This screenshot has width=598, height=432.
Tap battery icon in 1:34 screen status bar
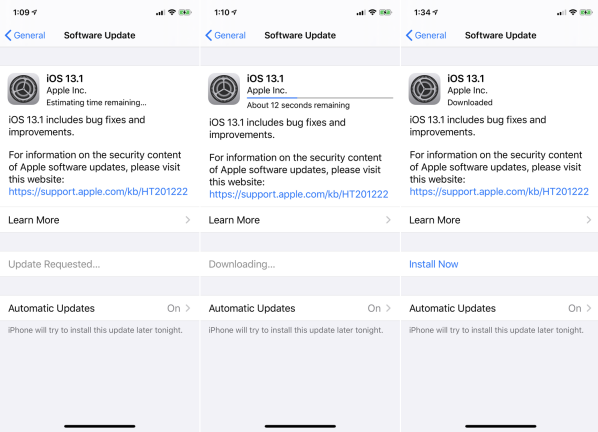(586, 13)
